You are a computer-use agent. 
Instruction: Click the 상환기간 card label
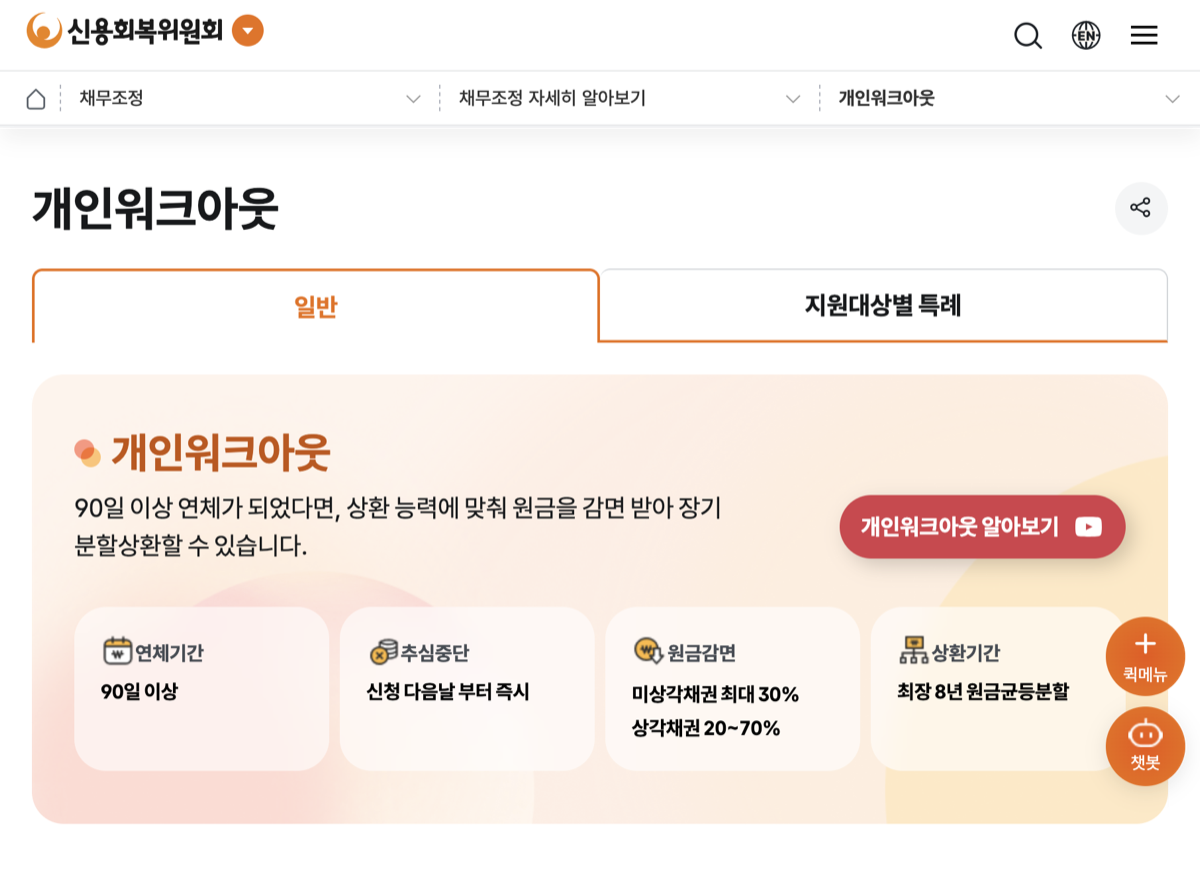[x=966, y=653]
